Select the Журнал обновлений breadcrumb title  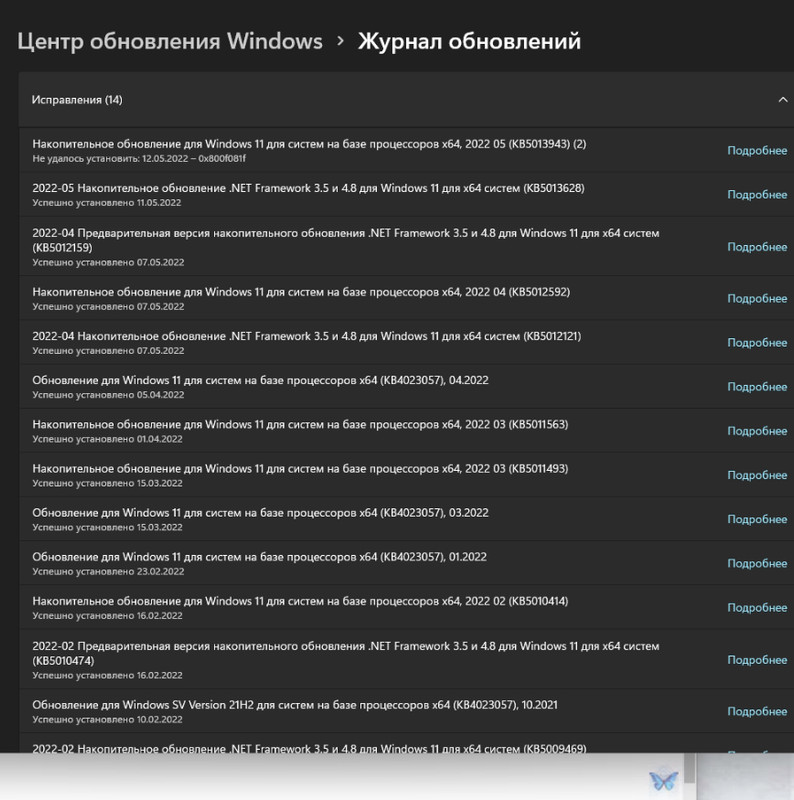click(x=469, y=41)
